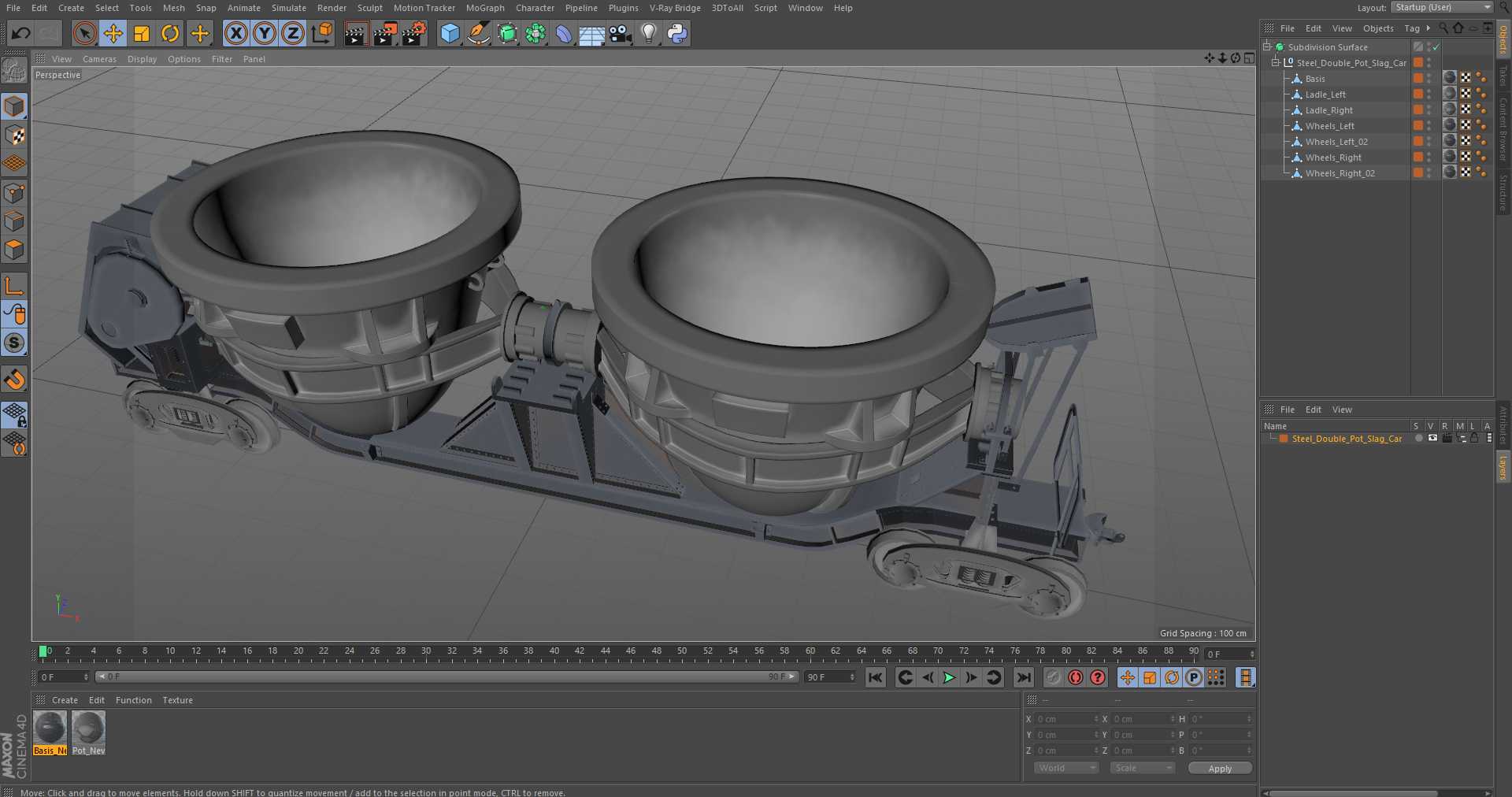Open the Cameras viewport menu
Image resolution: width=1512 pixels, height=797 pixels.
click(99, 59)
